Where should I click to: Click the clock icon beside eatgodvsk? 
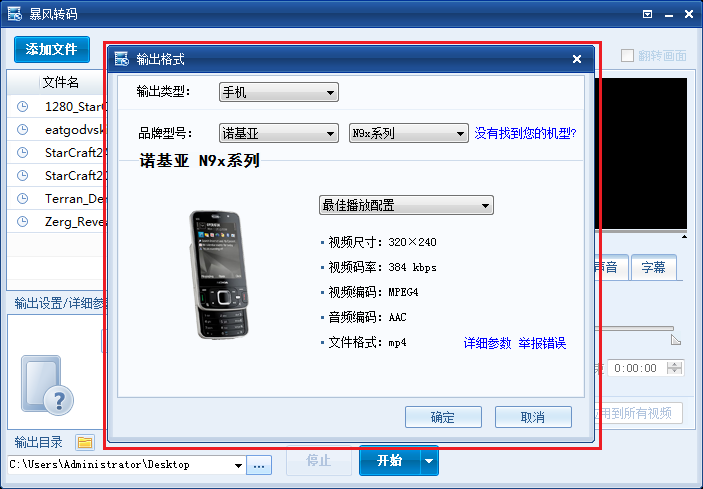tap(22, 130)
